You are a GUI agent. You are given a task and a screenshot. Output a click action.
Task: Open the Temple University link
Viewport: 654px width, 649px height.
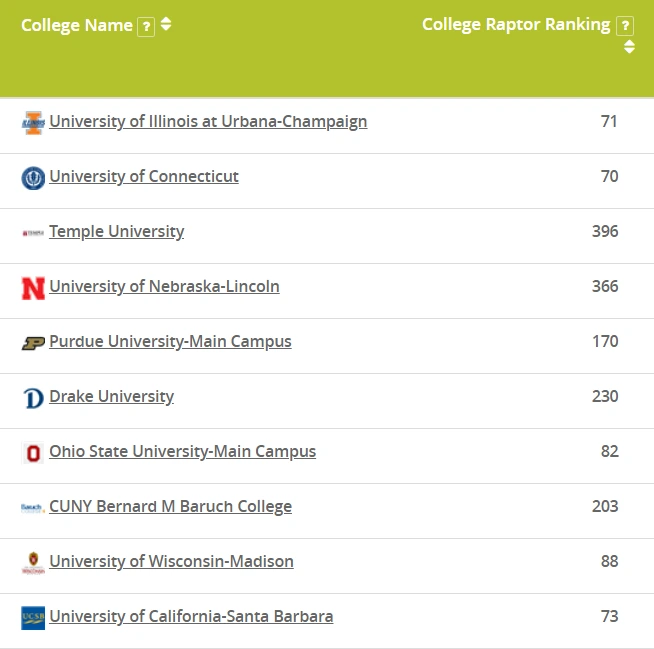(x=117, y=232)
